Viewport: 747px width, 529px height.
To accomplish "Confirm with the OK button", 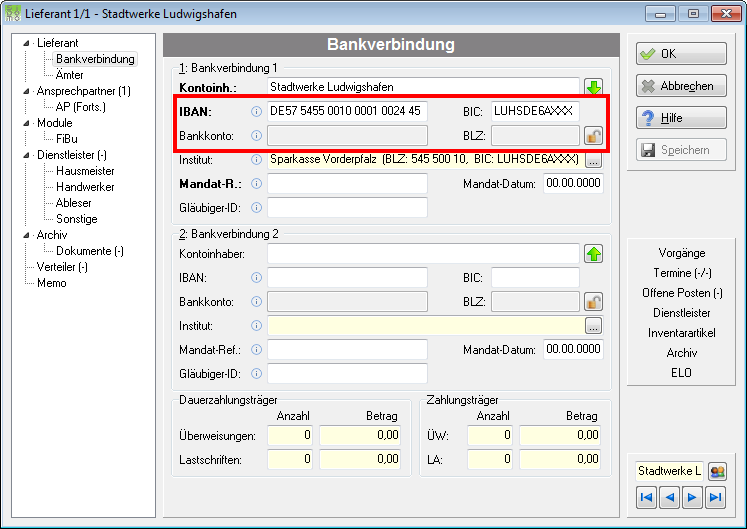I will [681, 53].
